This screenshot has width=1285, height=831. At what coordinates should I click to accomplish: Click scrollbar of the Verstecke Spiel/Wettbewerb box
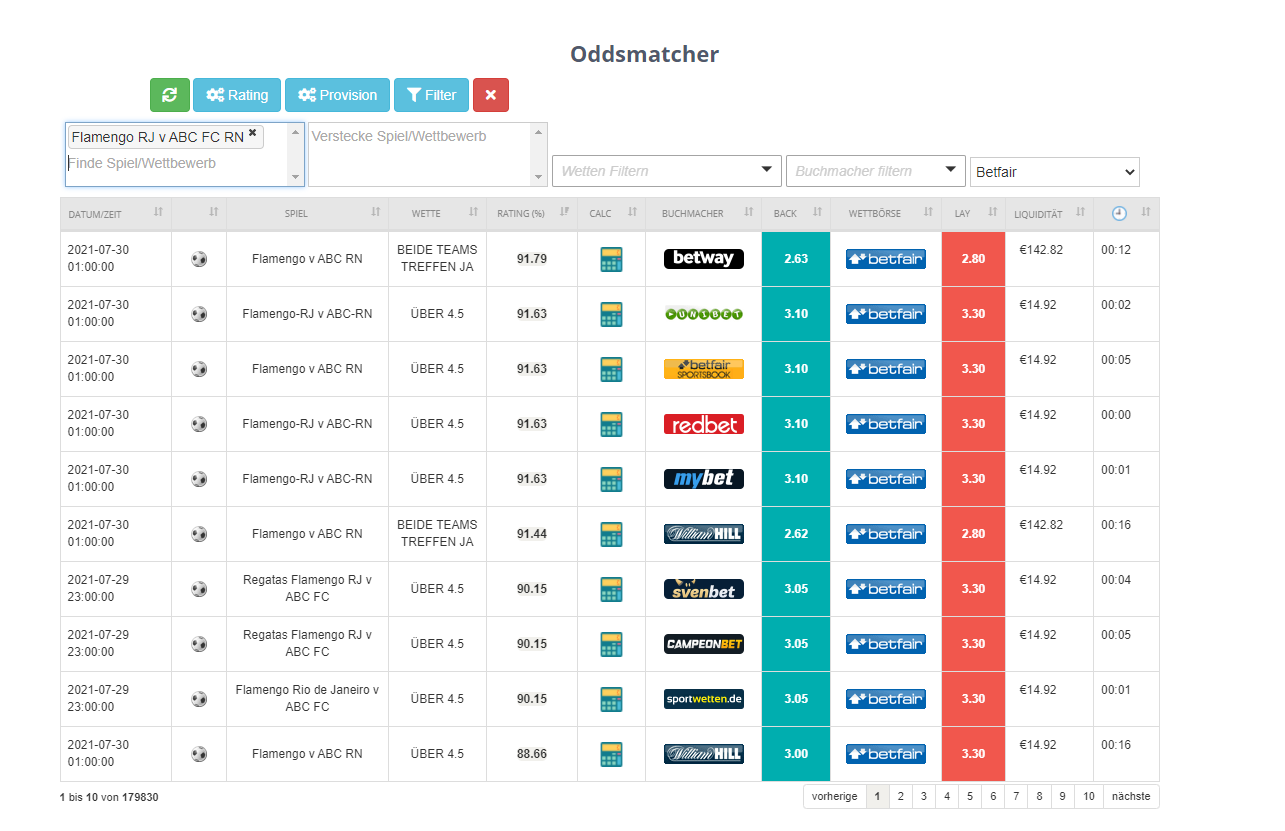pyautogui.click(x=540, y=154)
